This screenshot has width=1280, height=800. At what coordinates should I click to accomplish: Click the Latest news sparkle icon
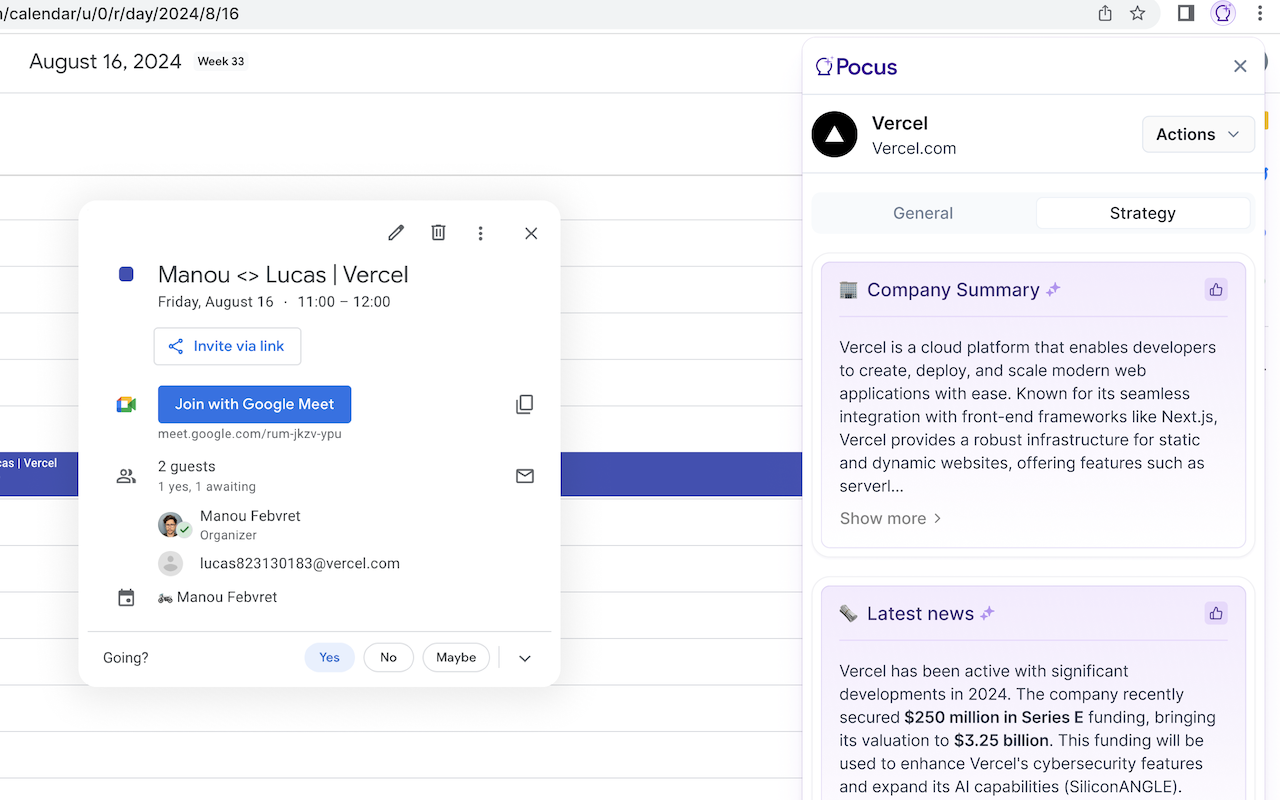pos(987,614)
